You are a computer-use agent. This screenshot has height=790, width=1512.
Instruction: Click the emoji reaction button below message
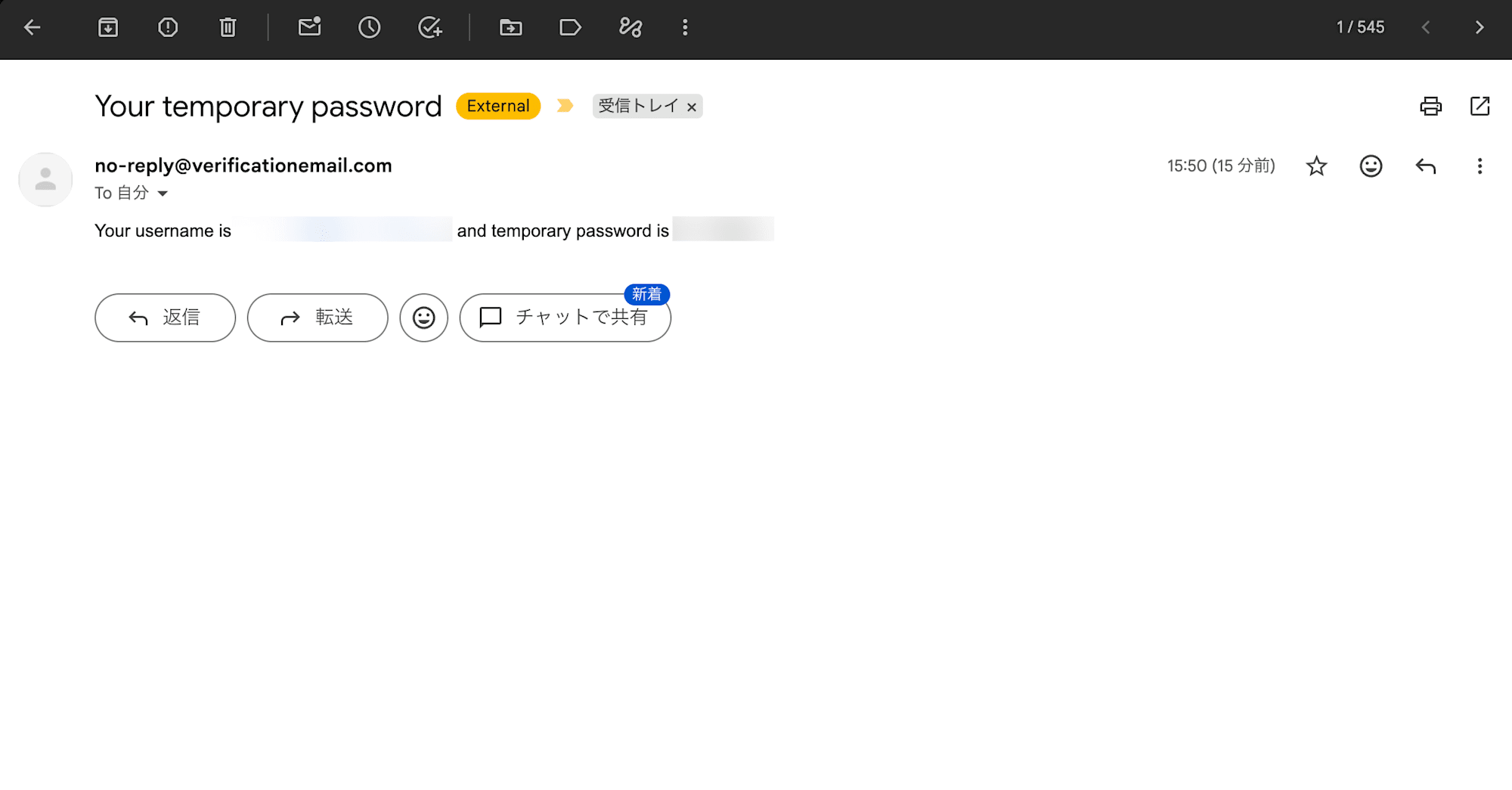pos(423,318)
